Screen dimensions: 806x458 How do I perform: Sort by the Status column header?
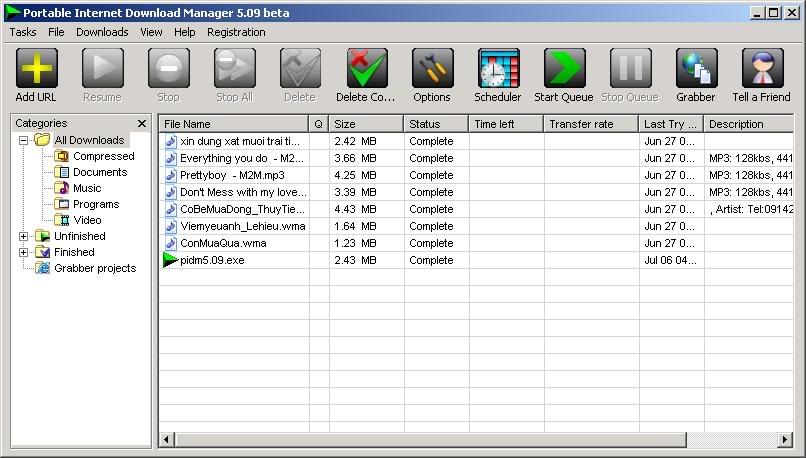pyautogui.click(x=436, y=124)
